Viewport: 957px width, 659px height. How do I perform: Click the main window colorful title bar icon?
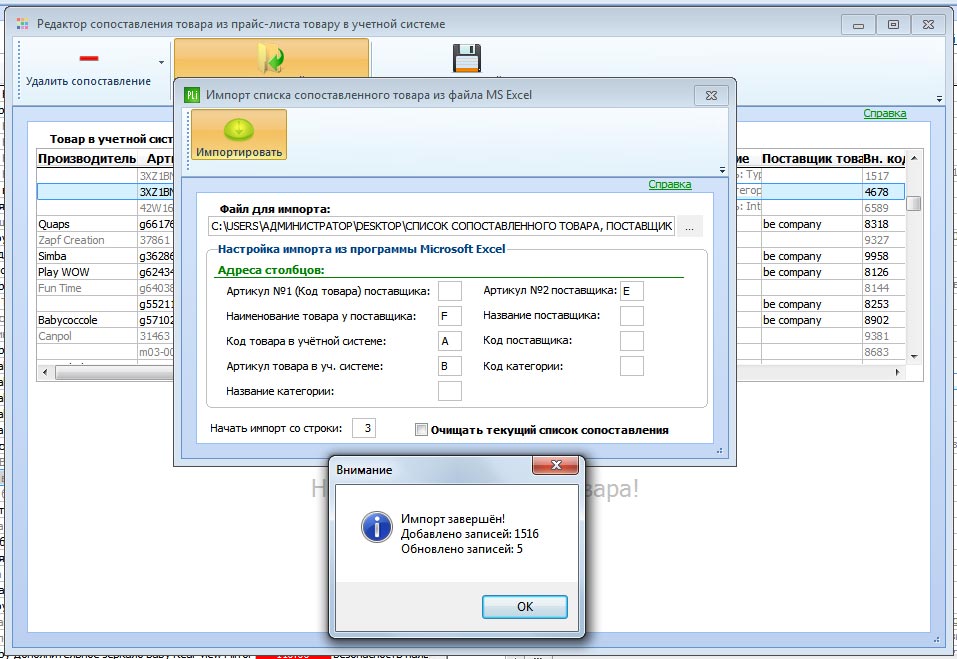pyautogui.click(x=23, y=24)
